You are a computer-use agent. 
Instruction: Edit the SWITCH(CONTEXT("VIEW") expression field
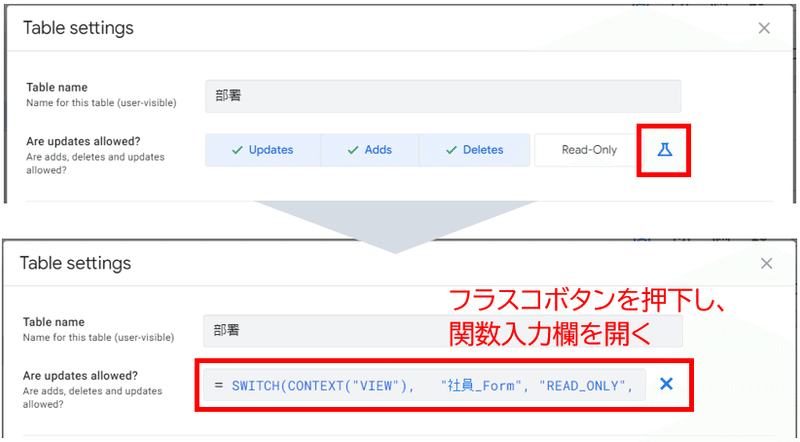(x=424, y=385)
